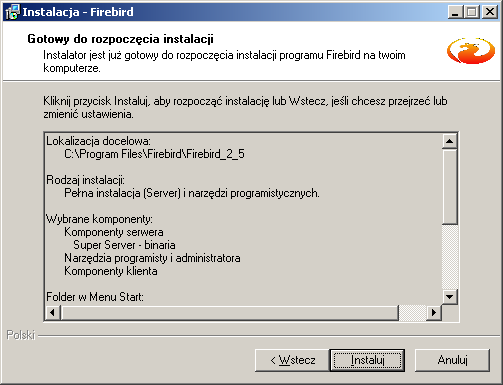The width and height of the screenshot is (503, 385).
Task: Click the horizontal scrollbar thumb in the summary box
Action: 230,312
